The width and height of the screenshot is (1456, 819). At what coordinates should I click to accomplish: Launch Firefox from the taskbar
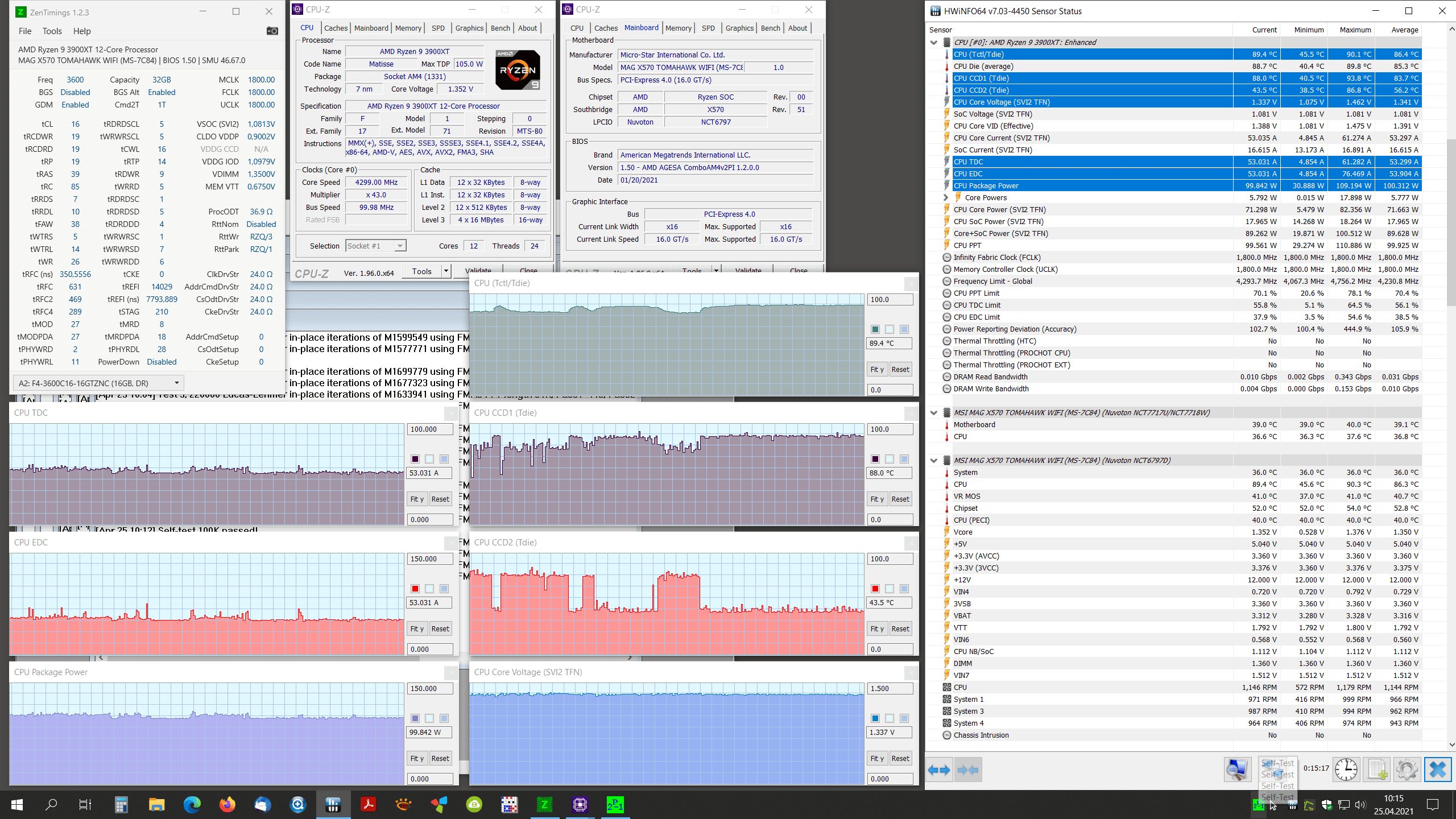point(227,805)
